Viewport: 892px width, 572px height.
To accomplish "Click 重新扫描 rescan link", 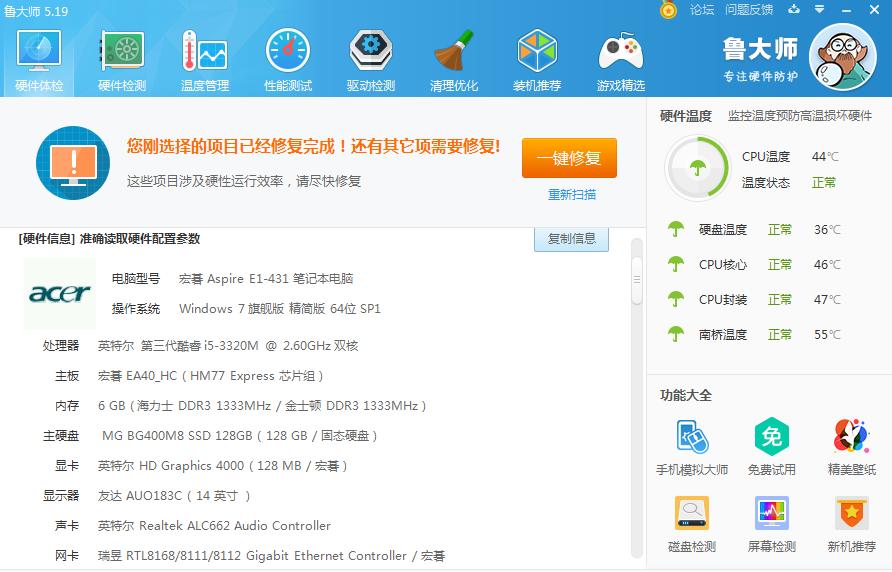I will click(572, 195).
